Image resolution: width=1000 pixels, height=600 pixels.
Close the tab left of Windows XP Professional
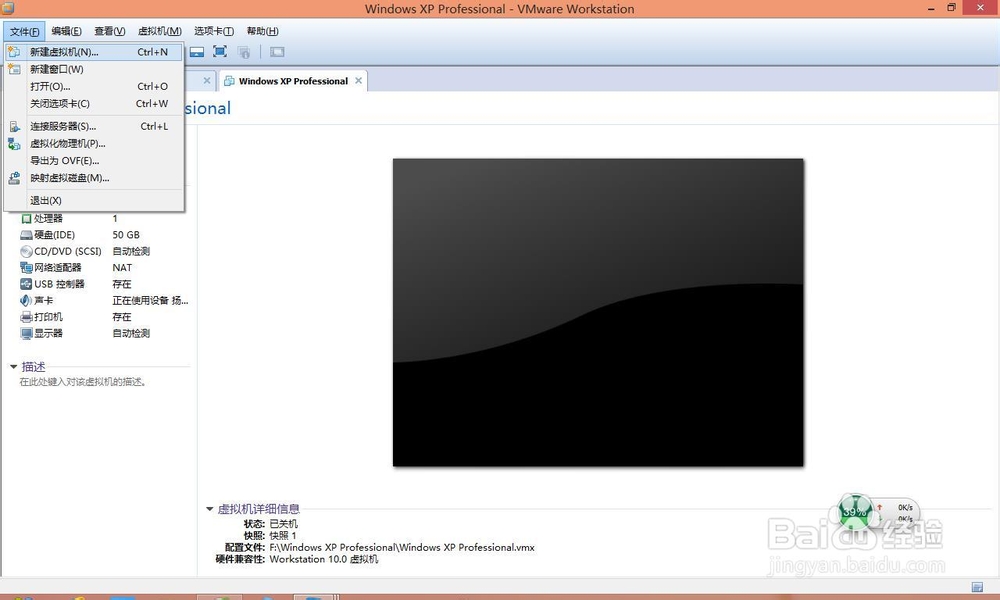pyautogui.click(x=207, y=80)
